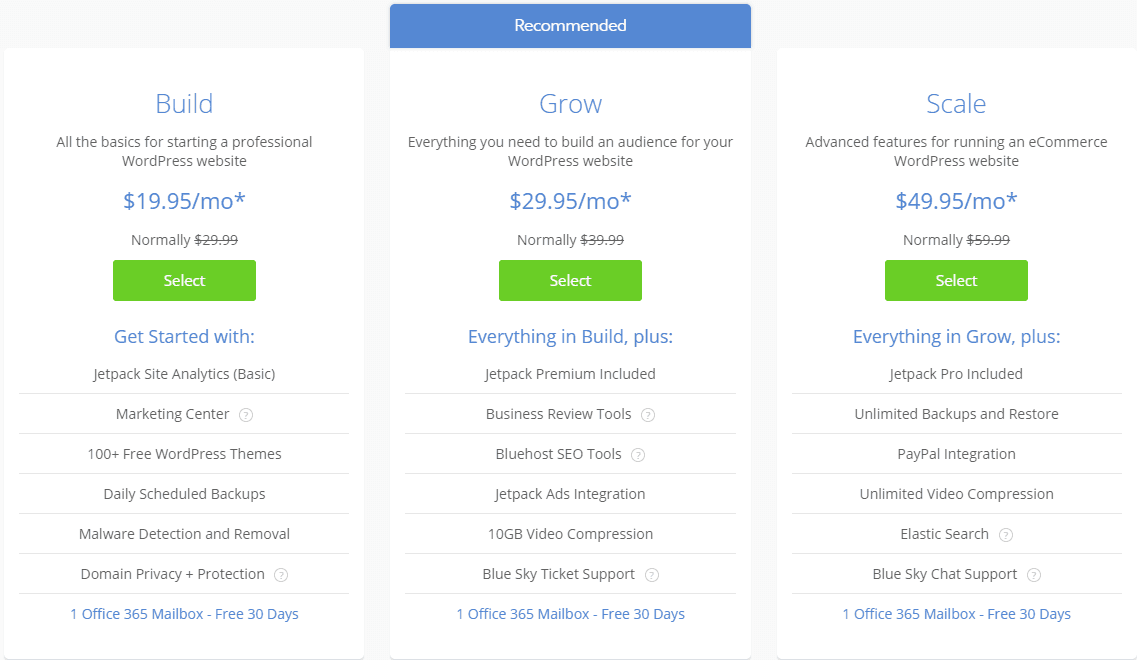Screen dimensions: 1137x660
Task: Click Build plan description text
Action: [x=184, y=152]
